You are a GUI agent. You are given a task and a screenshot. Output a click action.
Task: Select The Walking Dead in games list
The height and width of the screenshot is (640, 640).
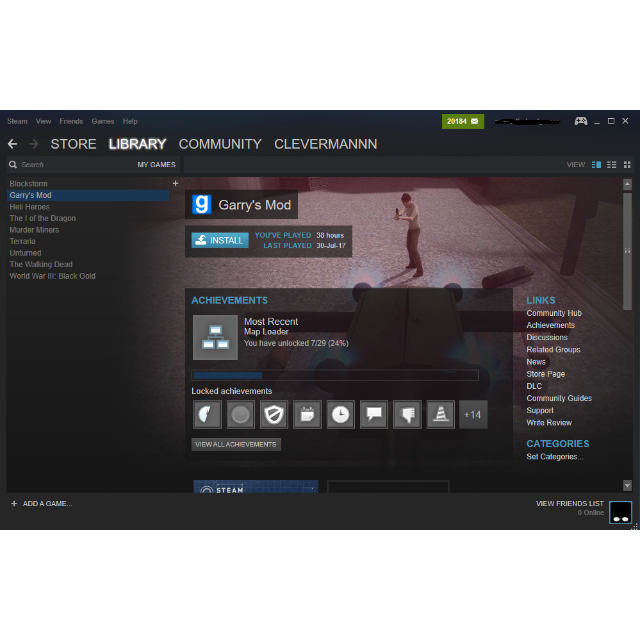pyautogui.click(x=41, y=264)
